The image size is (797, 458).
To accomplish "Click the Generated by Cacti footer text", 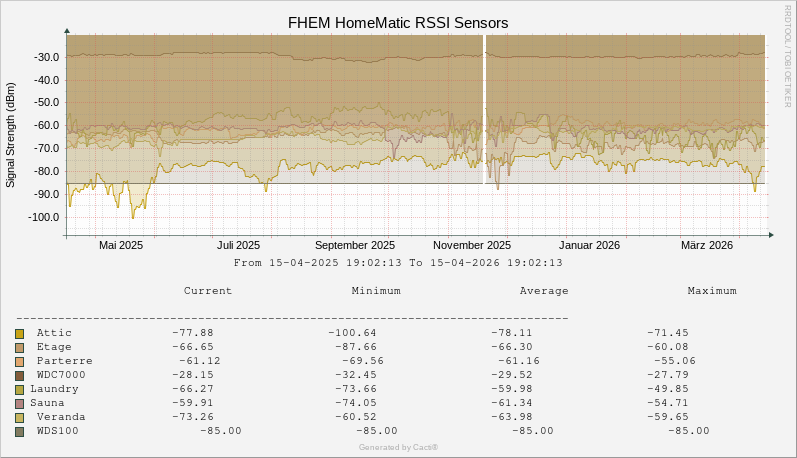I will pos(398,447).
